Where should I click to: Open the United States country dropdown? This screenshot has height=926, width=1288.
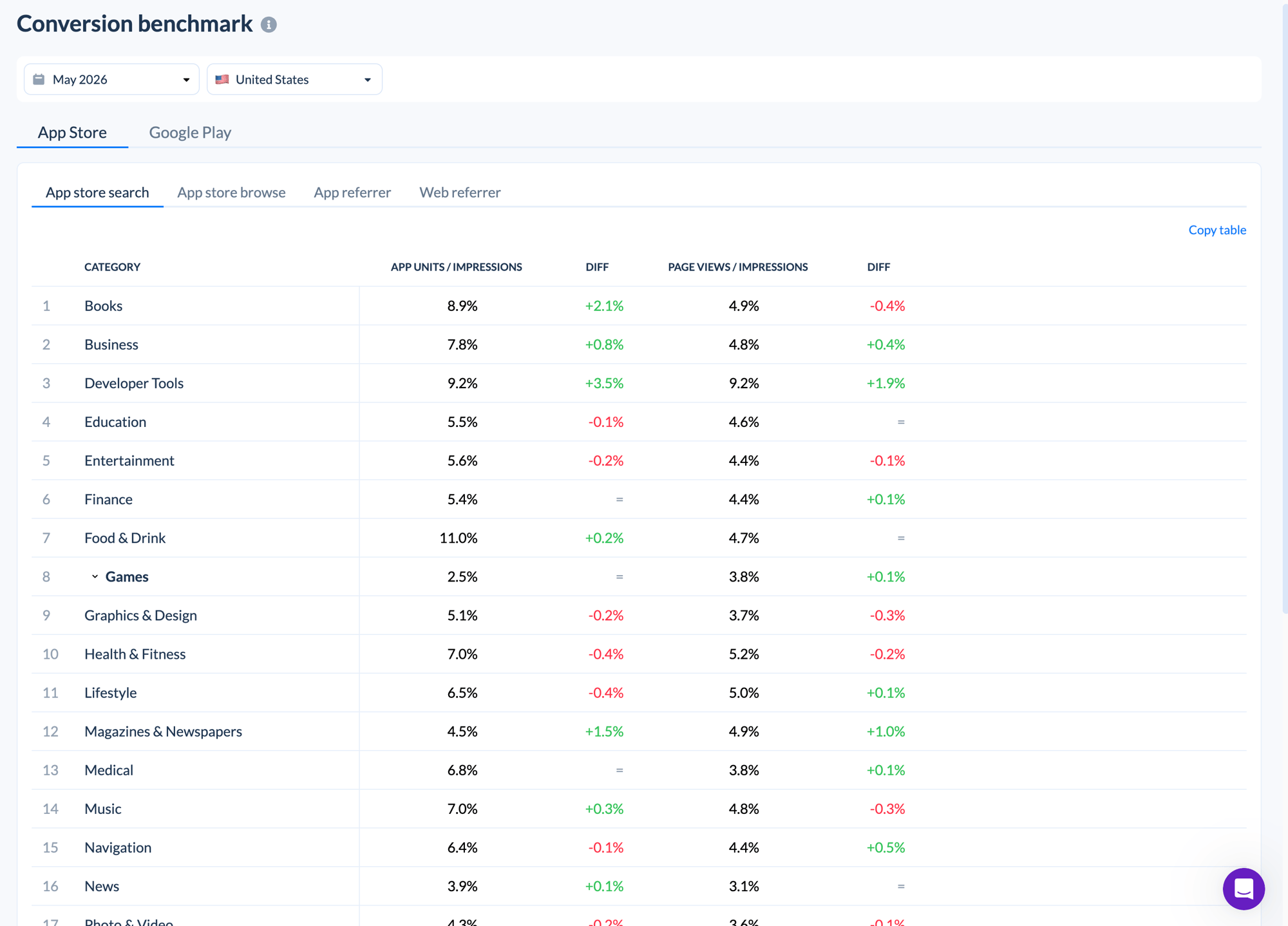(294, 79)
